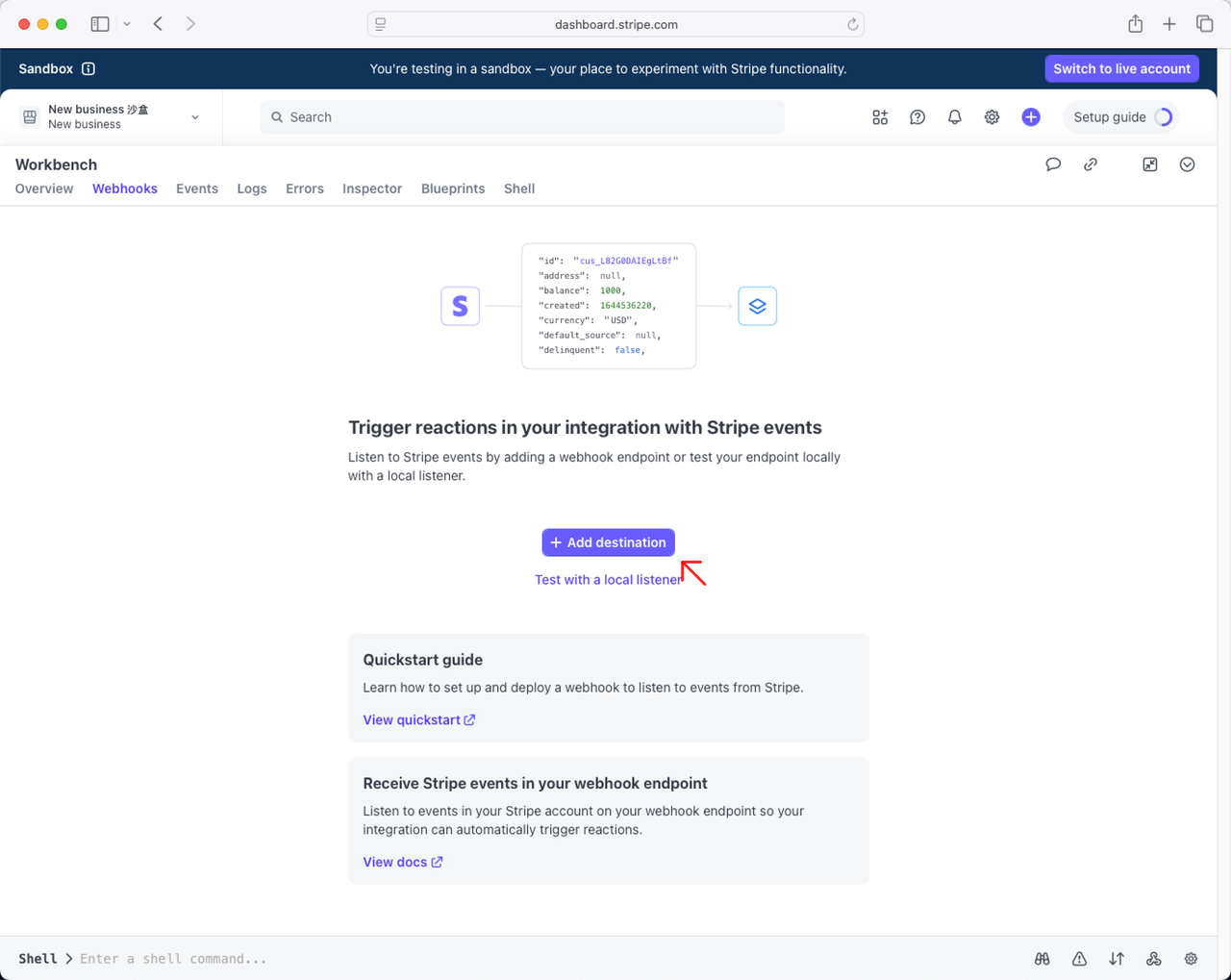Switch to the Events tab
This screenshot has height=980, width=1231.
click(x=197, y=188)
